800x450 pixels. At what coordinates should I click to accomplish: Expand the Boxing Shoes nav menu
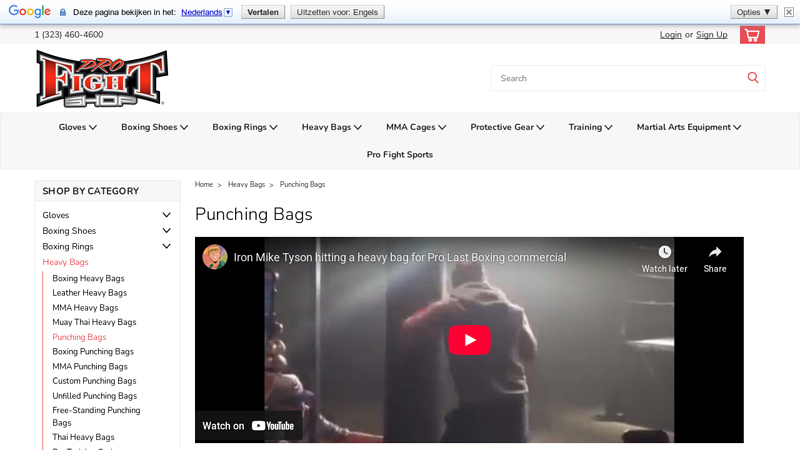coord(155,127)
